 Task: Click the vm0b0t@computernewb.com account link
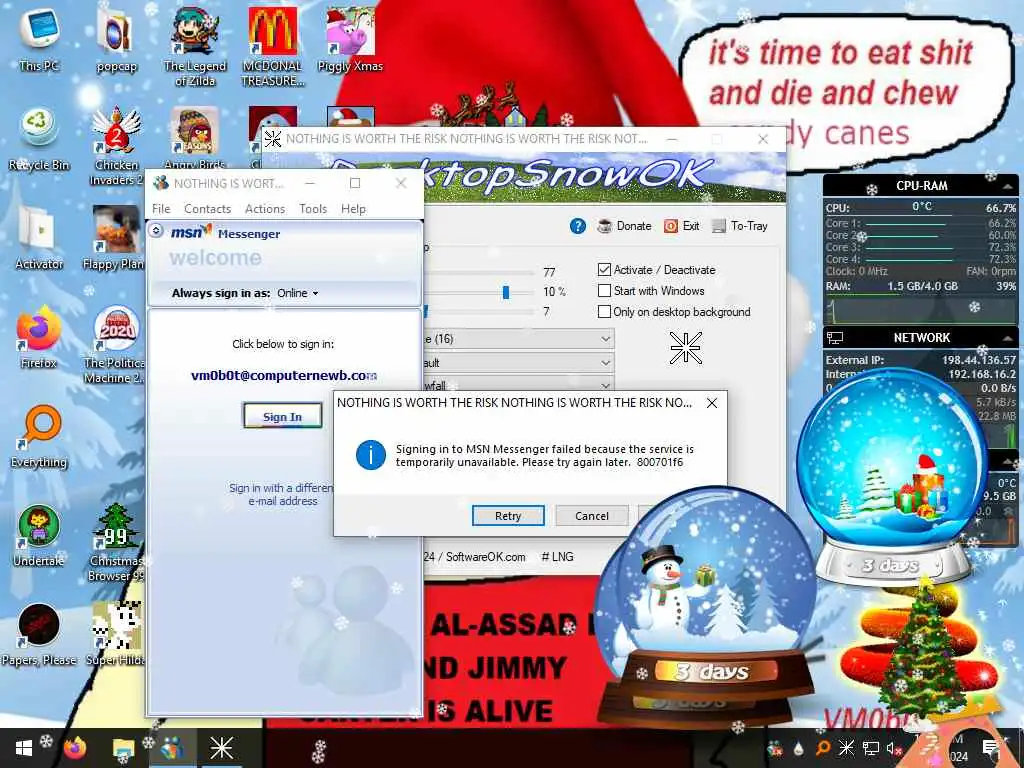tap(283, 376)
